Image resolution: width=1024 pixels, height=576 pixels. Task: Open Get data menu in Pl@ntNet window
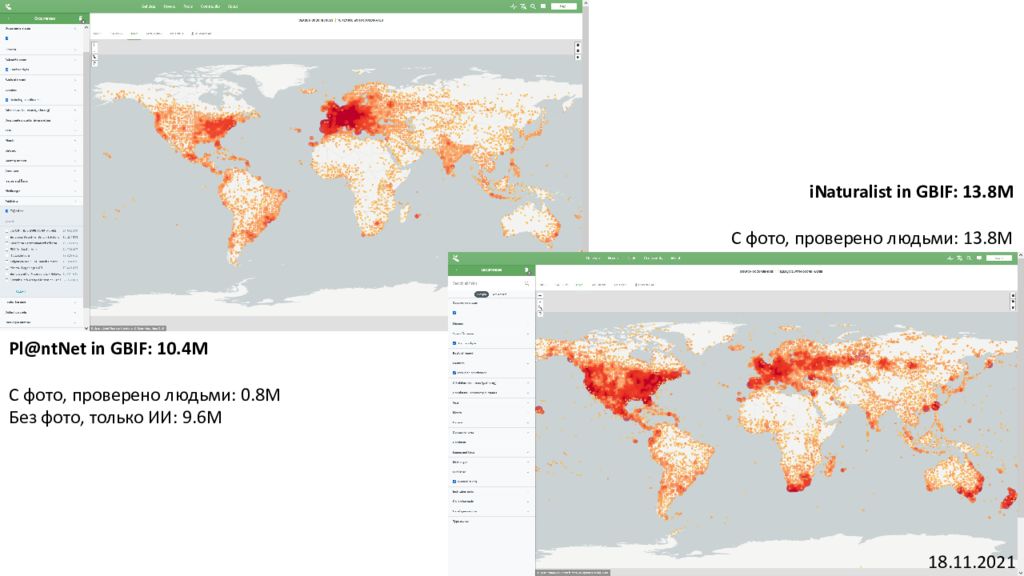pyautogui.click(x=148, y=7)
